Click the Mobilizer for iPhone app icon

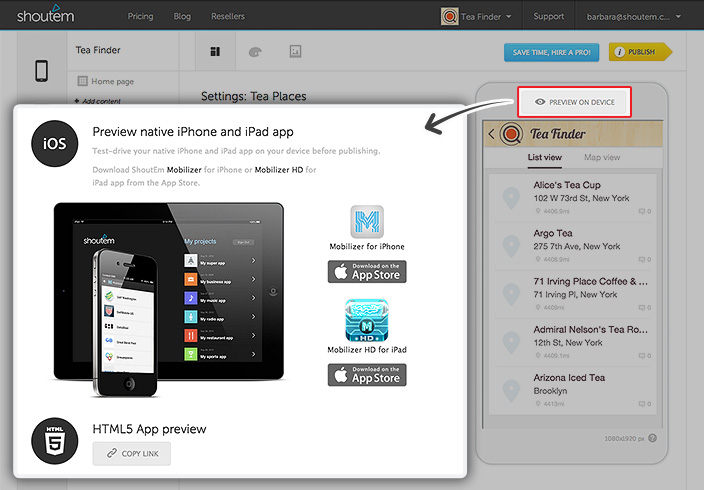pos(367,221)
